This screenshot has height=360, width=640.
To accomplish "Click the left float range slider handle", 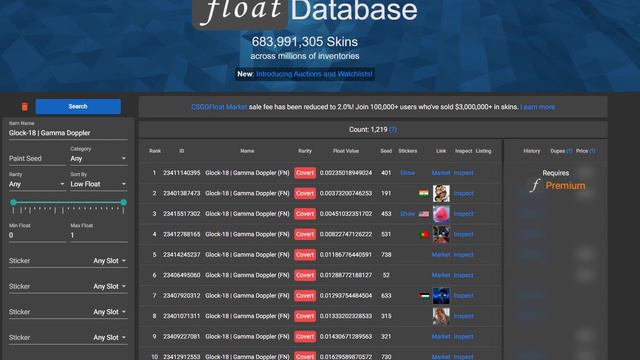I will 13,202.
